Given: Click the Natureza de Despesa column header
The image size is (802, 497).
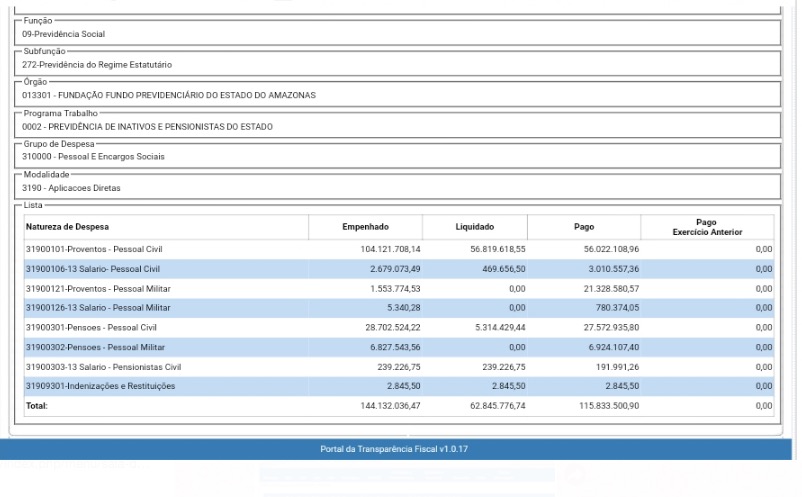Looking at the screenshot, I should click(67, 227).
